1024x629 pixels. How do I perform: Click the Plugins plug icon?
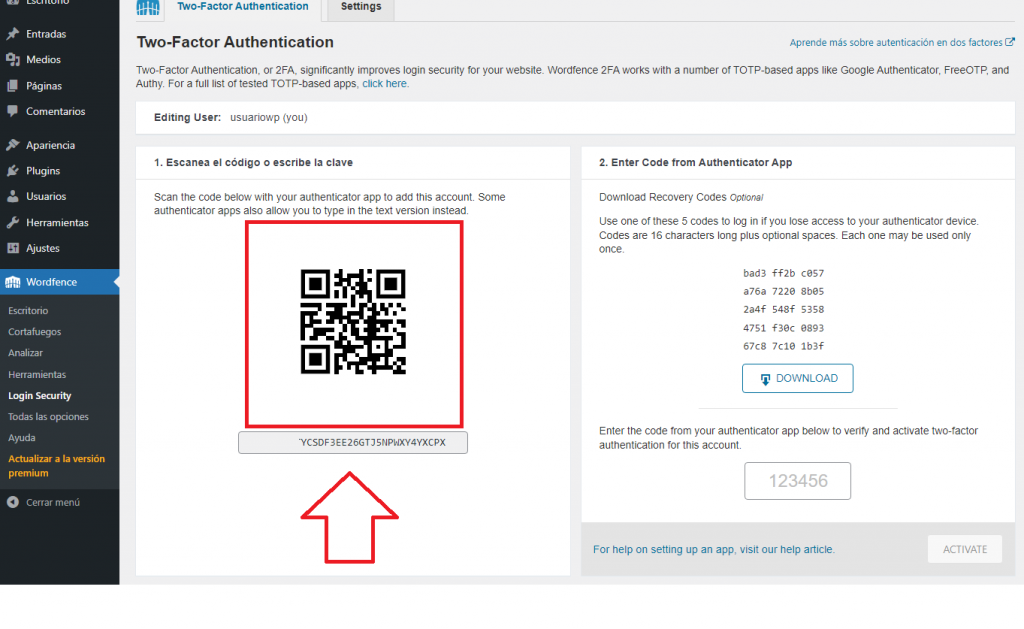point(12,170)
